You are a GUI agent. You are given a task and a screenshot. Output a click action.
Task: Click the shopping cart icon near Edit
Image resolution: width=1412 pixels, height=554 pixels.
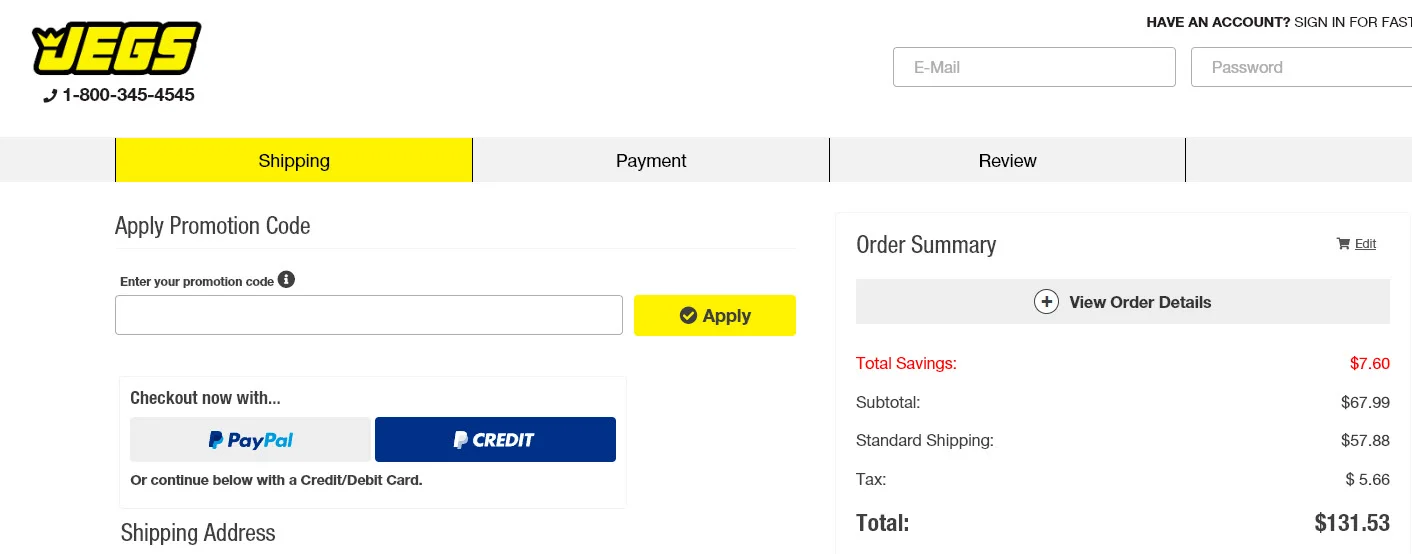click(x=1343, y=244)
